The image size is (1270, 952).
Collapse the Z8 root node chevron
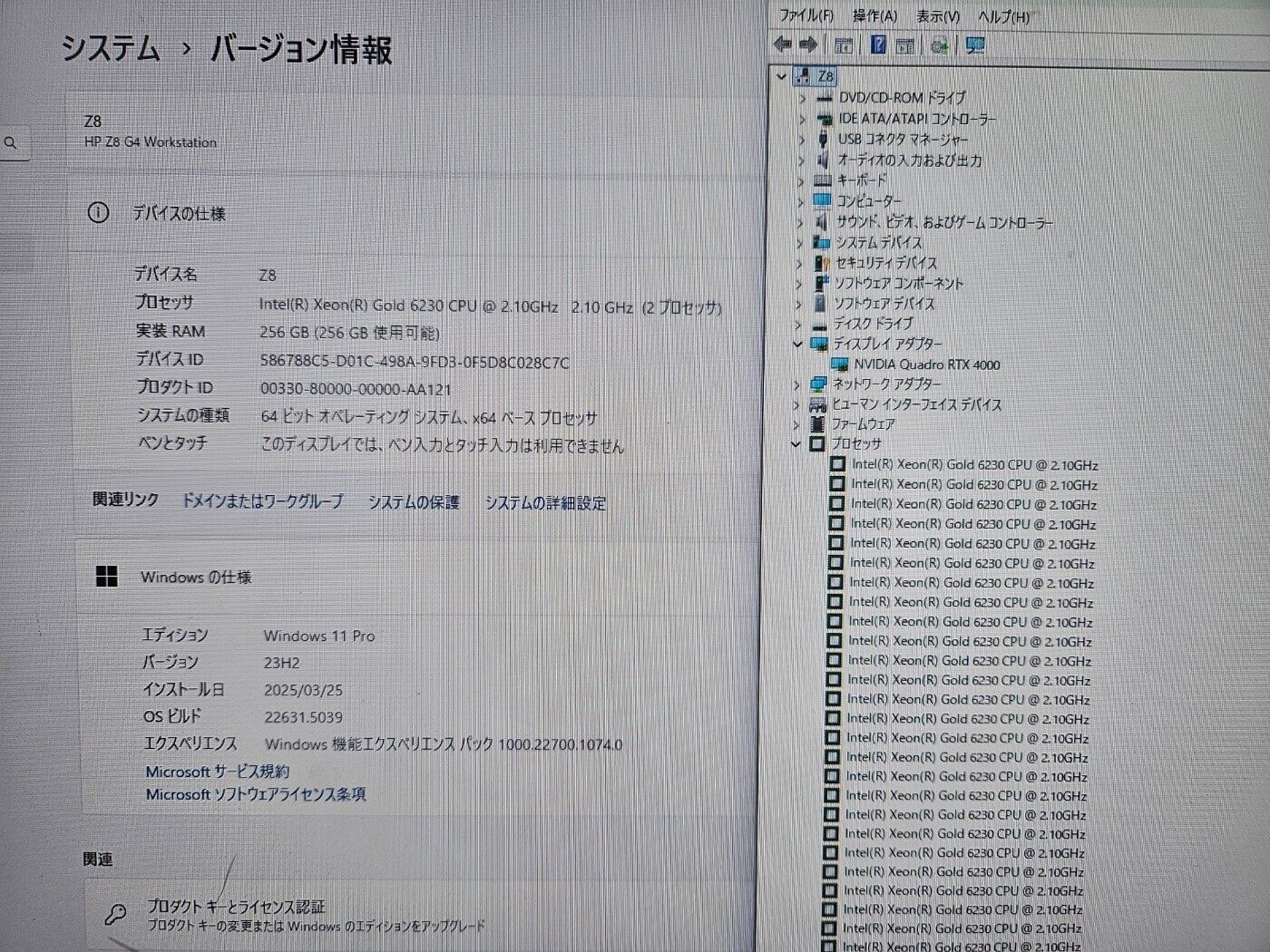click(782, 76)
